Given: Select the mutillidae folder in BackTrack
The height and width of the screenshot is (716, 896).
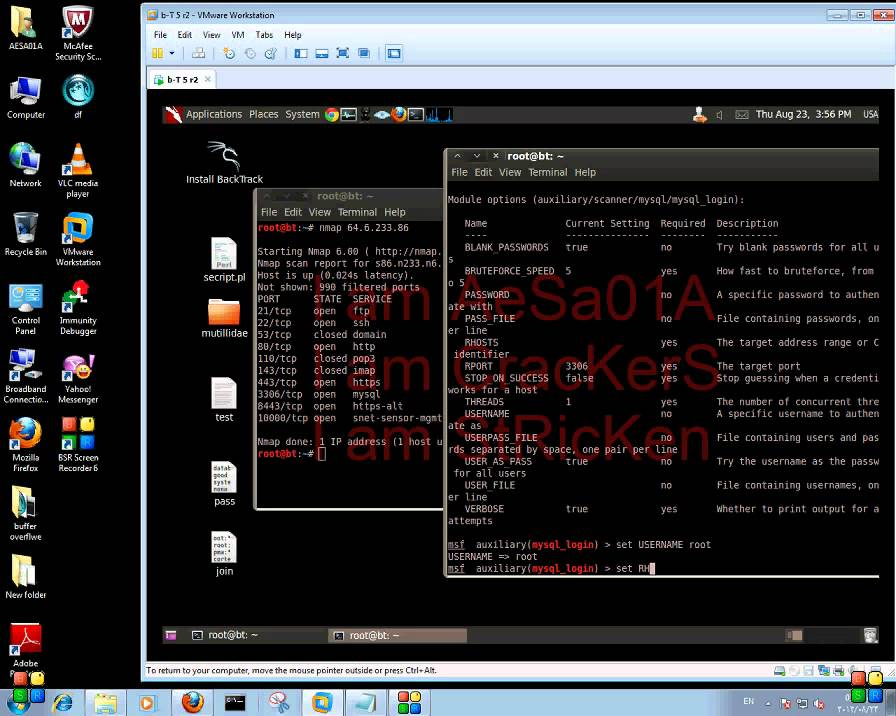Looking at the screenshot, I should [224, 319].
